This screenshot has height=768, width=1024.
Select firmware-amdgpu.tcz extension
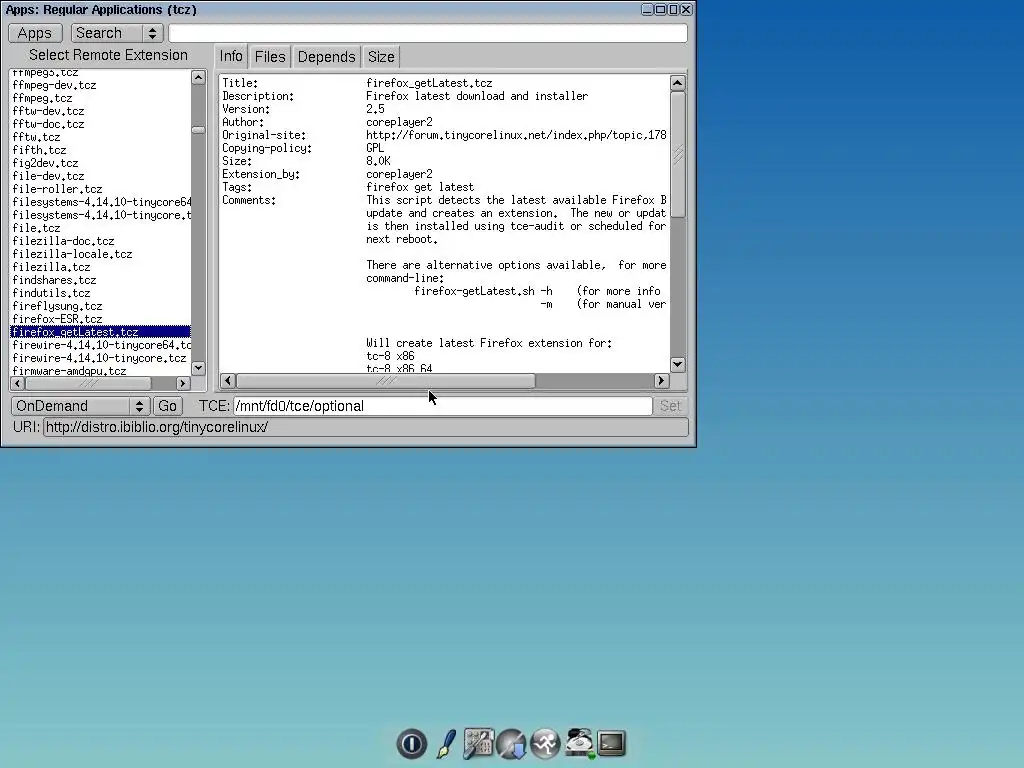pos(69,370)
